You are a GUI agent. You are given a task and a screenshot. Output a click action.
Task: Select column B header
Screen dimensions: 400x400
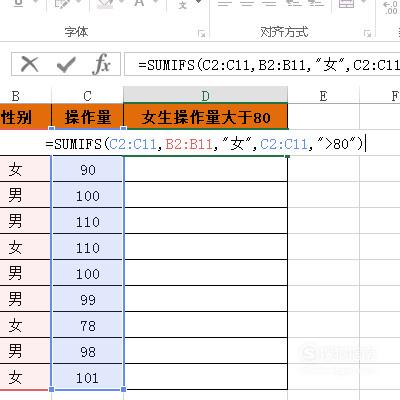pyautogui.click(x=16, y=96)
